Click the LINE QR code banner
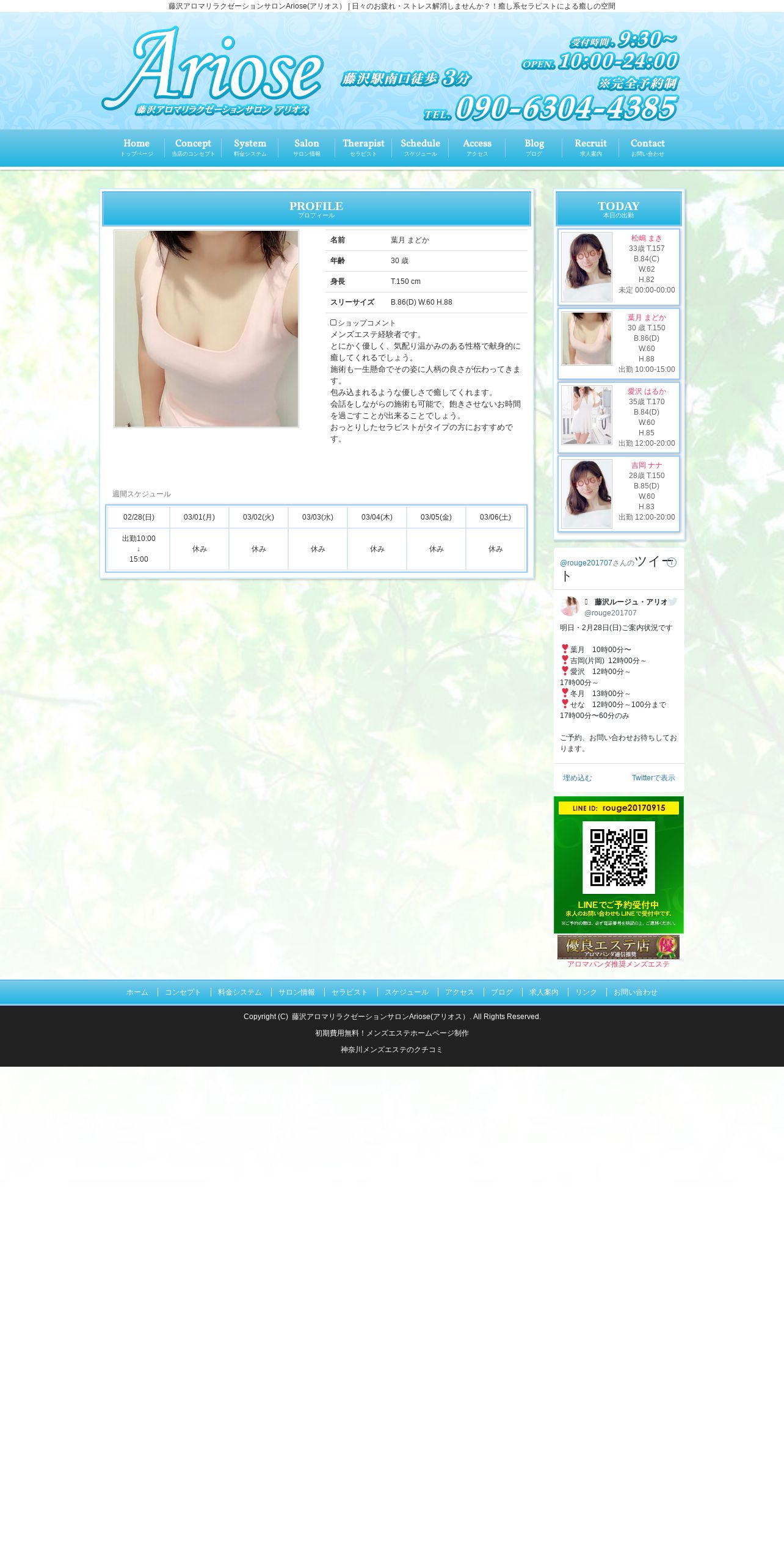The image size is (784, 1568). 619,865
